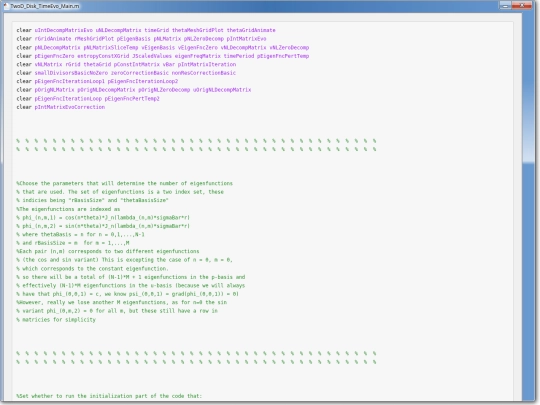Click the variable thetaGridAnimate
The height and width of the screenshot is (405, 540).
click(251, 30)
